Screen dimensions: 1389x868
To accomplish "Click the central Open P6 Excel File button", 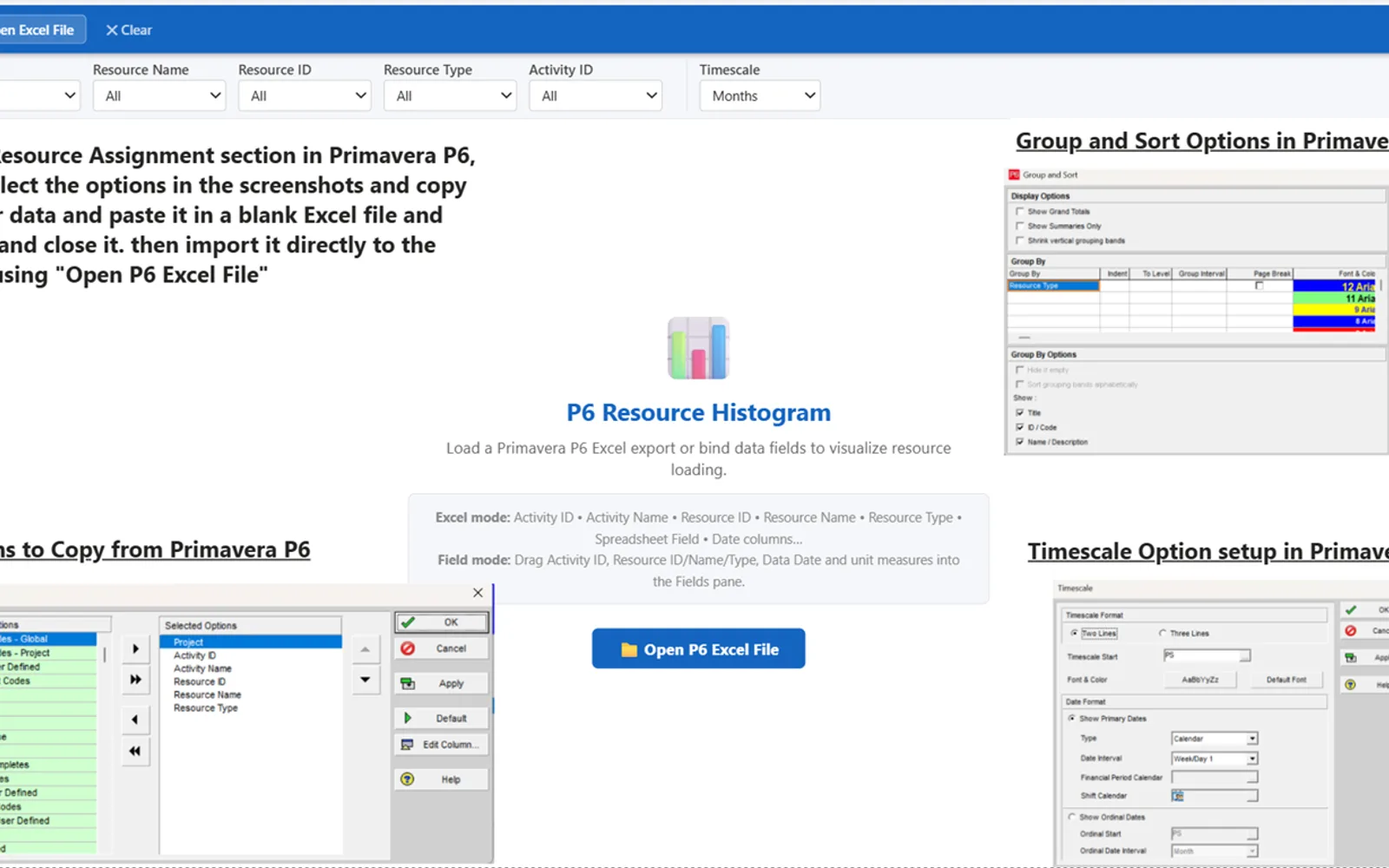I will 699,648.
